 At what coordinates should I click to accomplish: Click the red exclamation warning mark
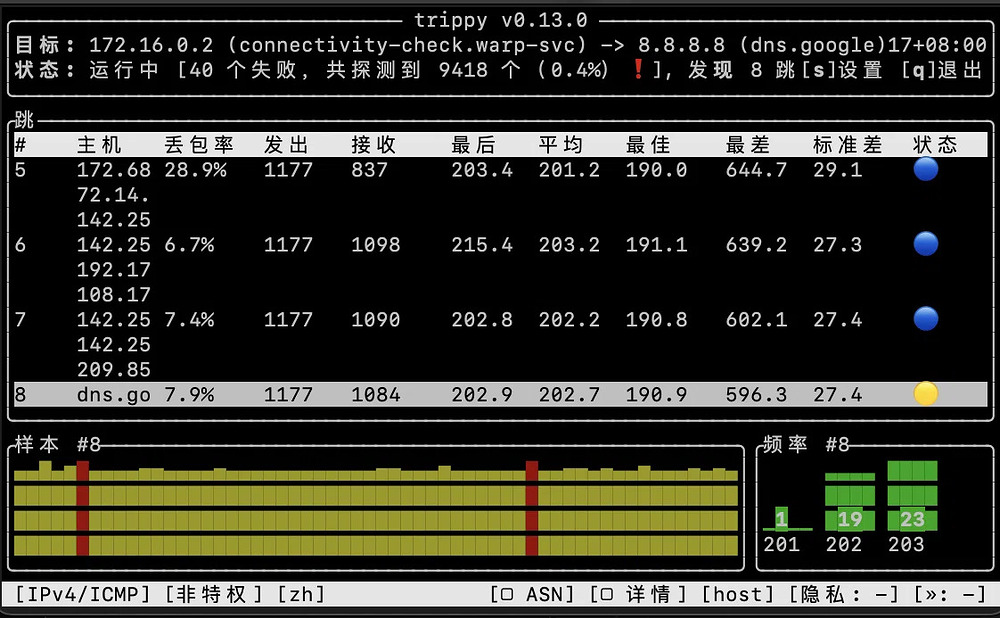(x=638, y=69)
